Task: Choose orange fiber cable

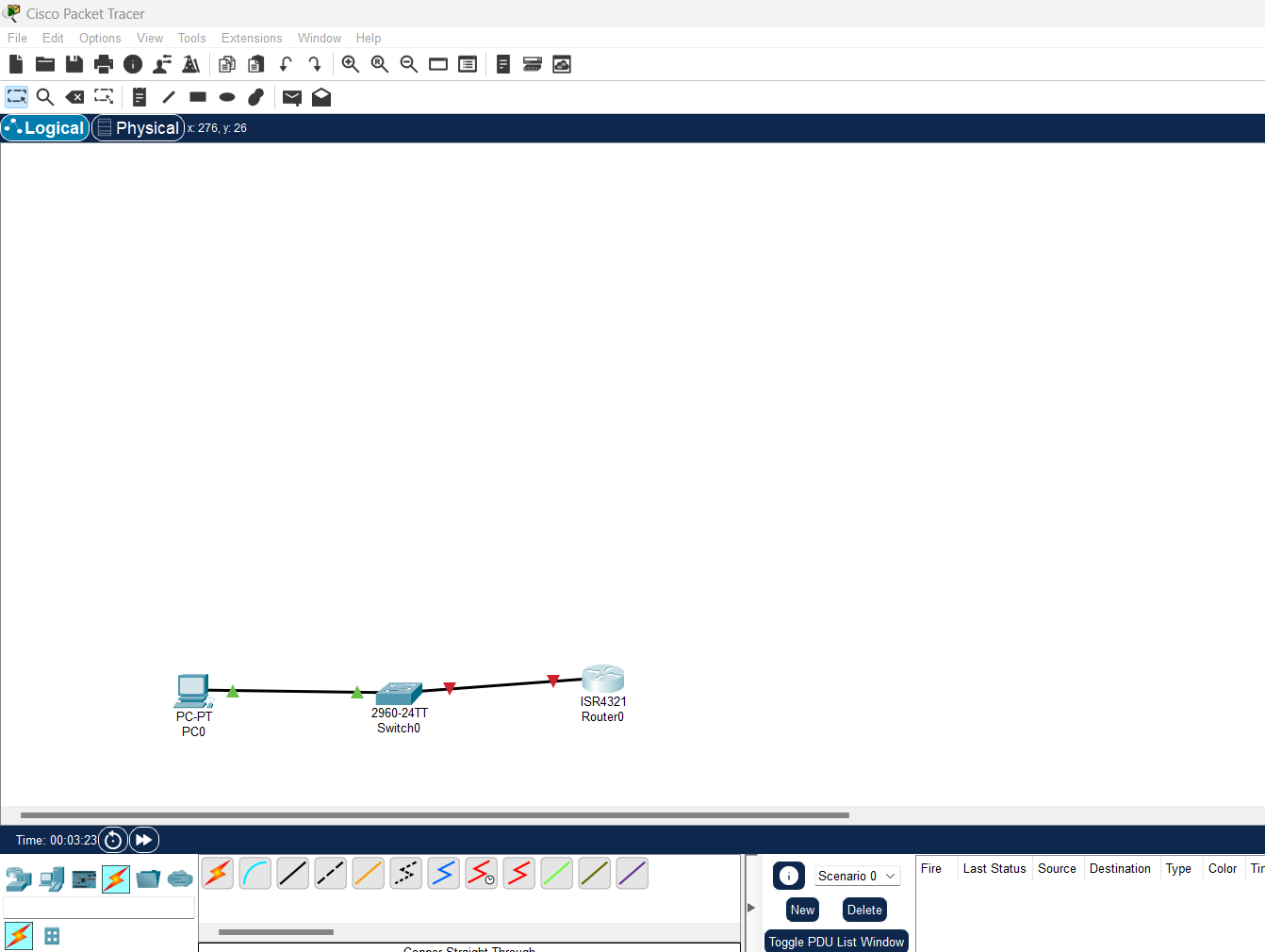Action: click(x=369, y=874)
